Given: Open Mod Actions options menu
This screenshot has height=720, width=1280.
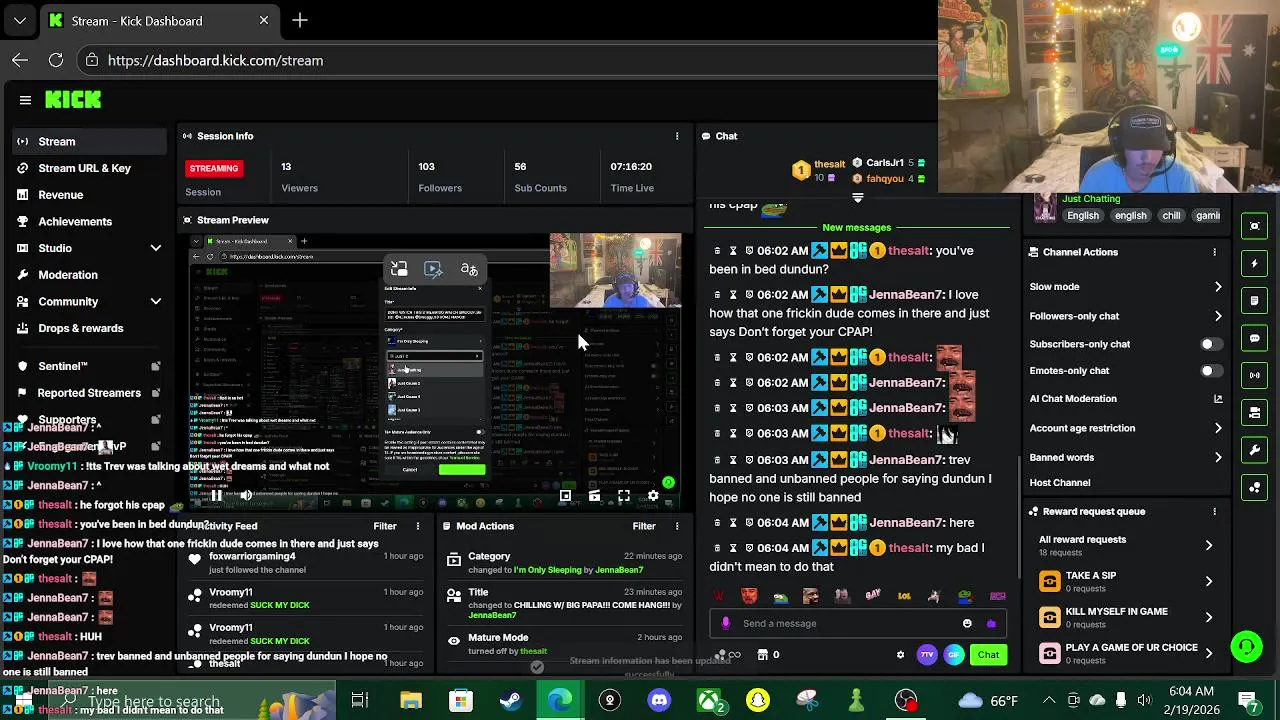Looking at the screenshot, I should [677, 526].
